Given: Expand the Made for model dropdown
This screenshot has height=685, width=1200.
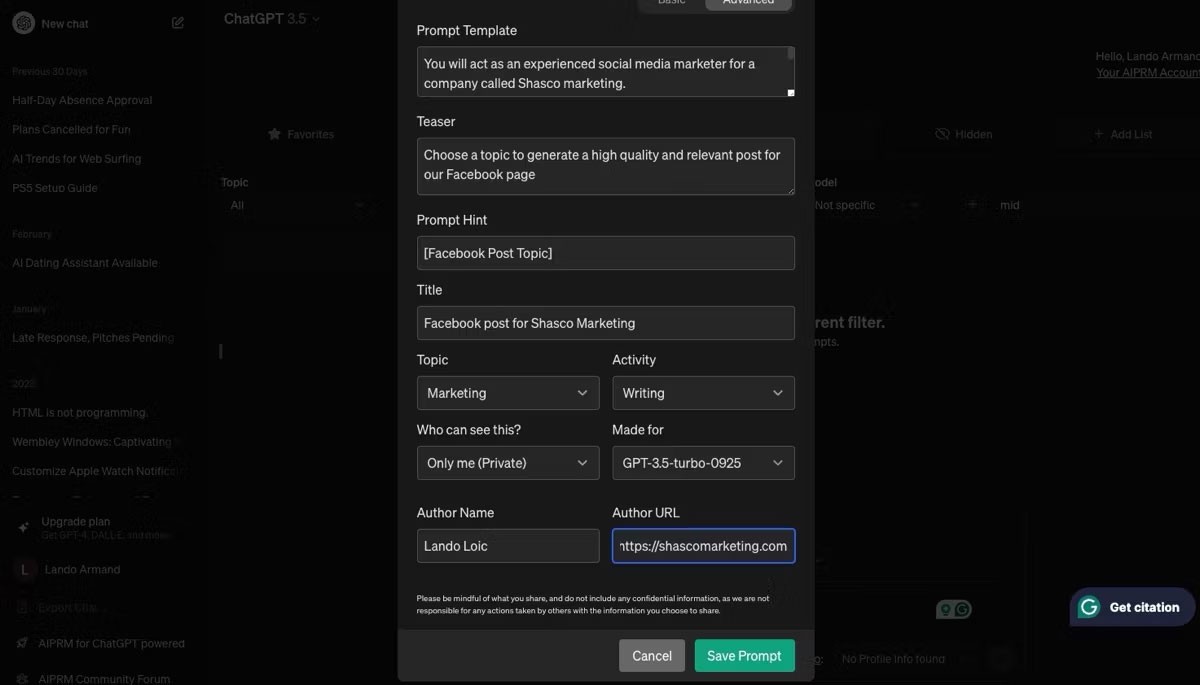Looking at the screenshot, I should [x=703, y=463].
